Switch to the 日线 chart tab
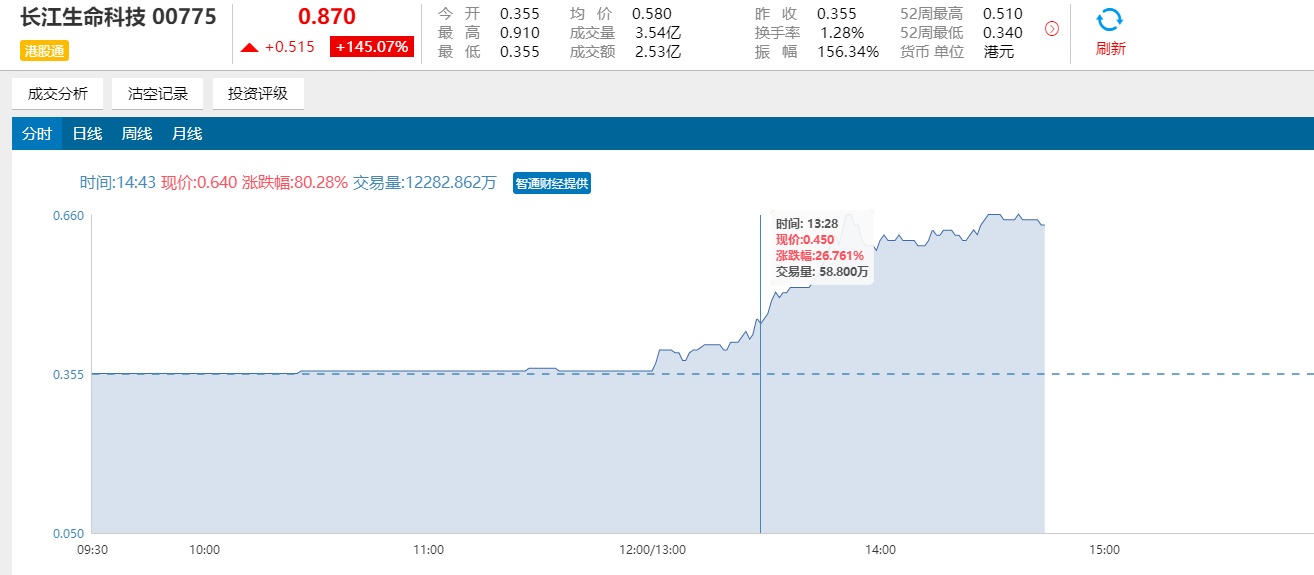Screen dimensions: 1314x575 click(87, 134)
